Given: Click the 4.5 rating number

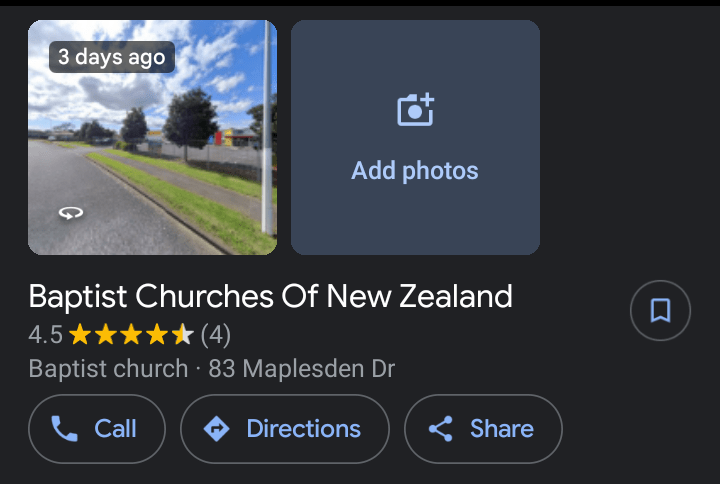Looking at the screenshot, I should click(x=45, y=334).
